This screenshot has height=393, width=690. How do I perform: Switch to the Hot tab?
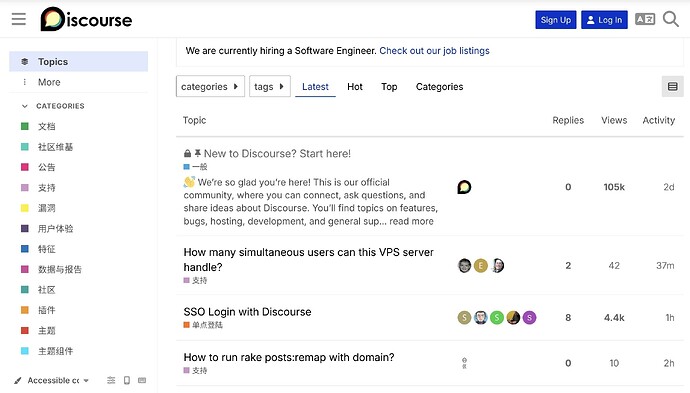(x=355, y=87)
